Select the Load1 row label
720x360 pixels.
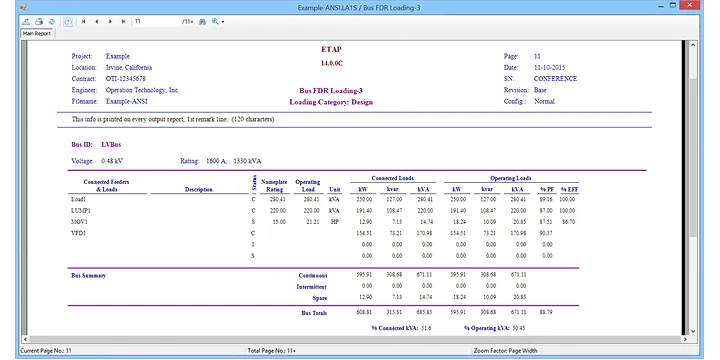click(x=78, y=199)
